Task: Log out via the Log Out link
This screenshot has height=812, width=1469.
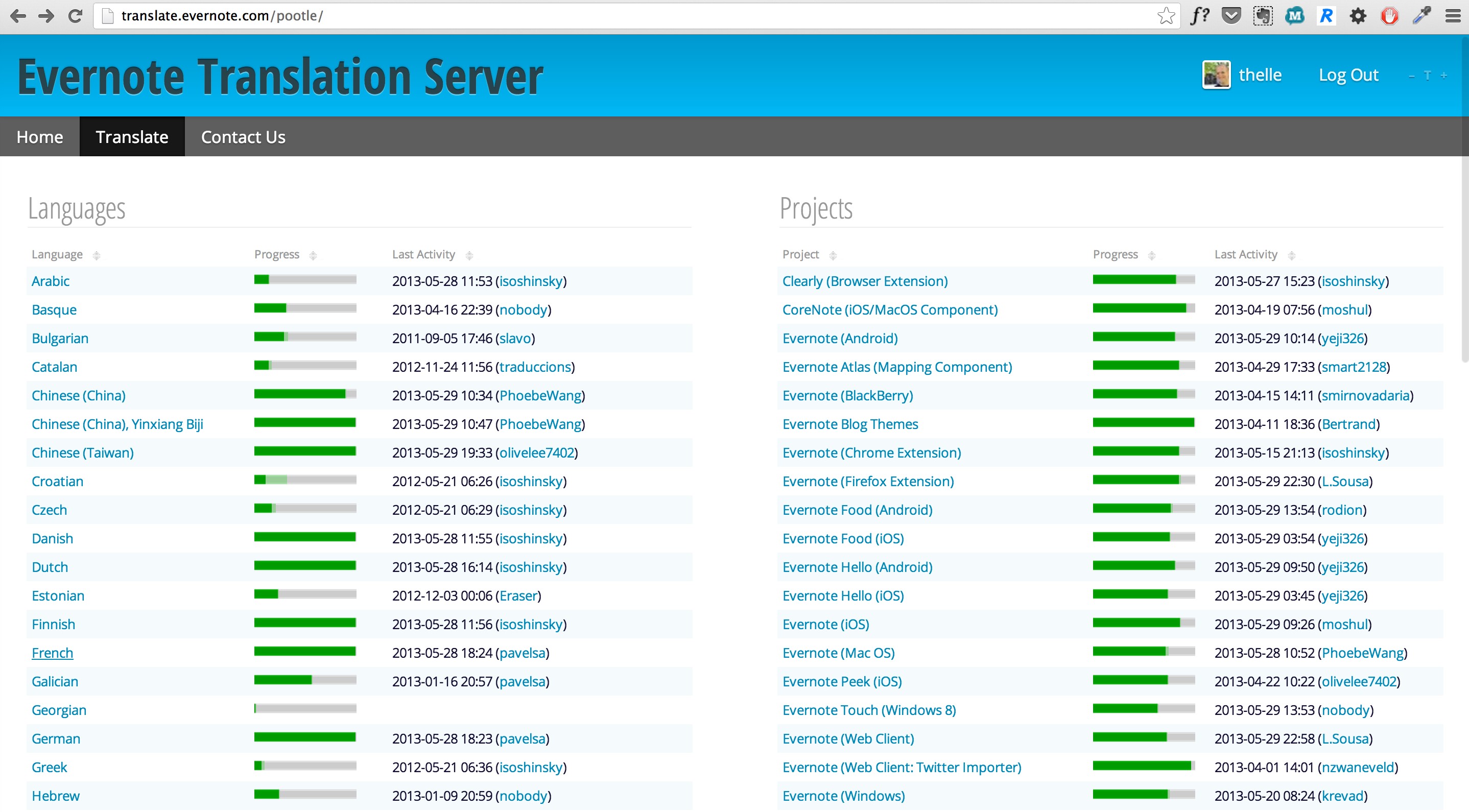Action: coord(1348,75)
